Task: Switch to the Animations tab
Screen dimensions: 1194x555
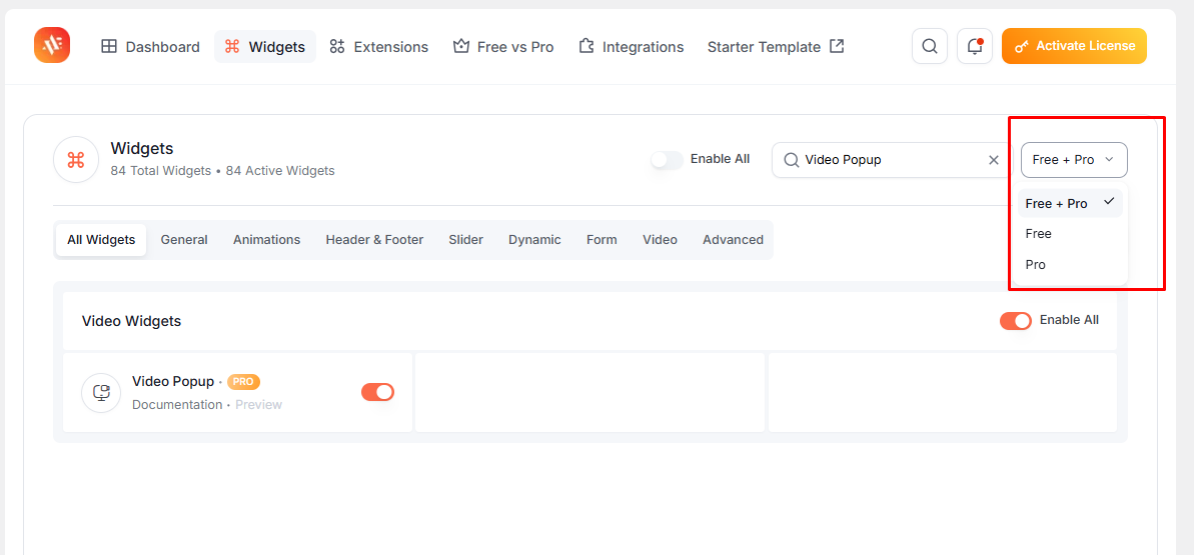Action: (x=267, y=240)
